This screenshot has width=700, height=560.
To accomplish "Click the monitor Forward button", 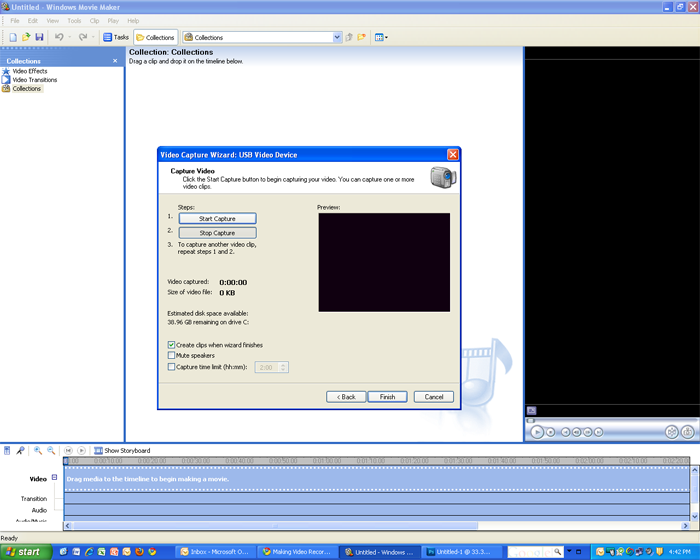I will 599,432.
